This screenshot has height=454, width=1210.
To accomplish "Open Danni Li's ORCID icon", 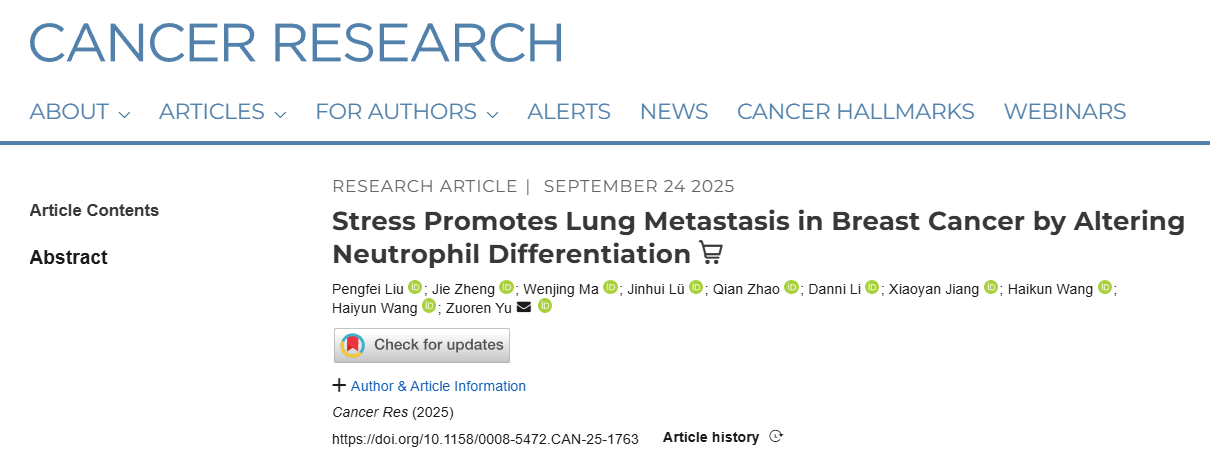I will pos(872,288).
